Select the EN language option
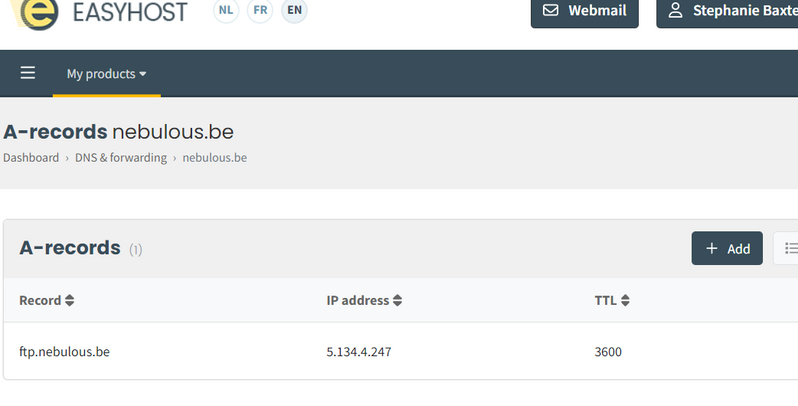 [x=294, y=11]
